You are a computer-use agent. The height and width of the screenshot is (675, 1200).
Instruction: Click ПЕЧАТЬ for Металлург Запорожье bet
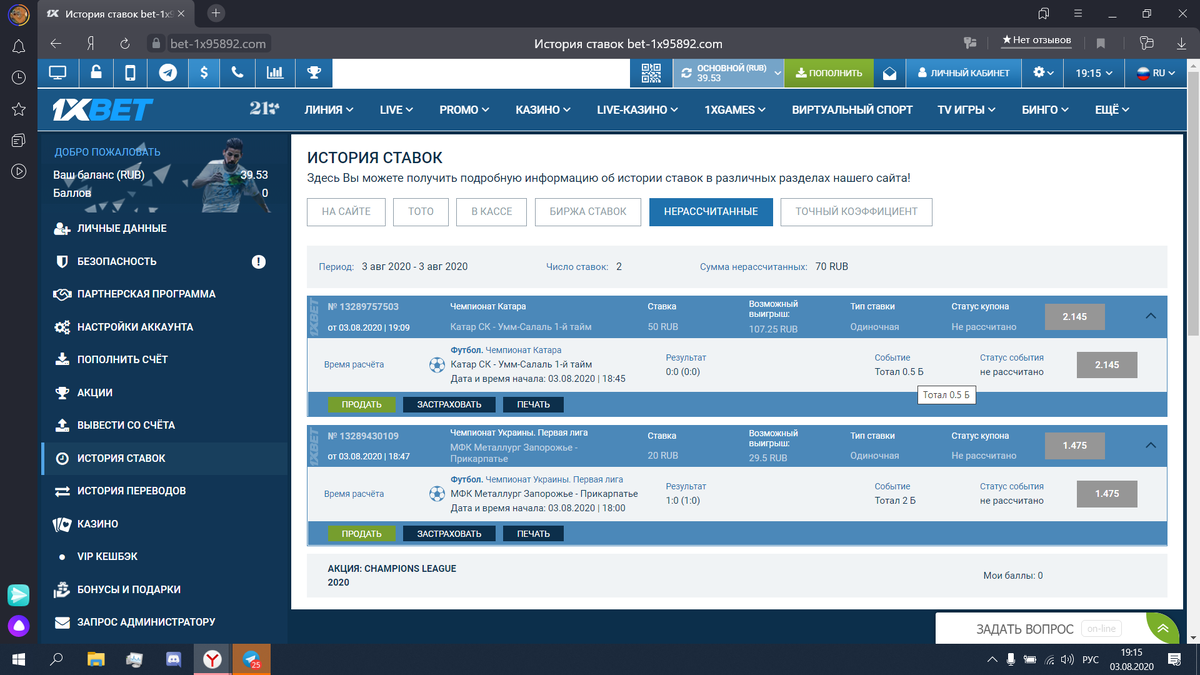point(533,534)
